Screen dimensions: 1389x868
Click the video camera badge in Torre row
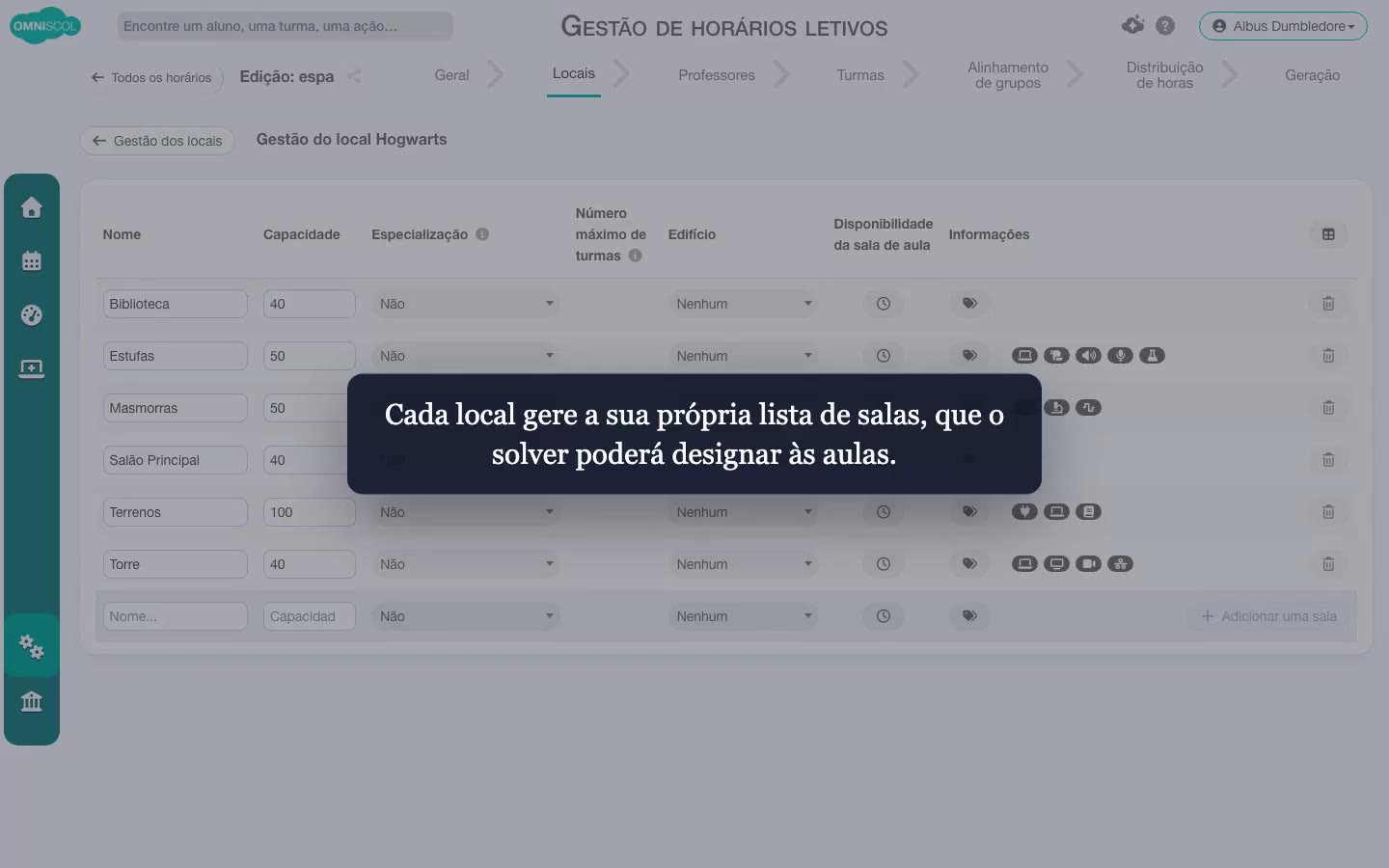point(1088,564)
